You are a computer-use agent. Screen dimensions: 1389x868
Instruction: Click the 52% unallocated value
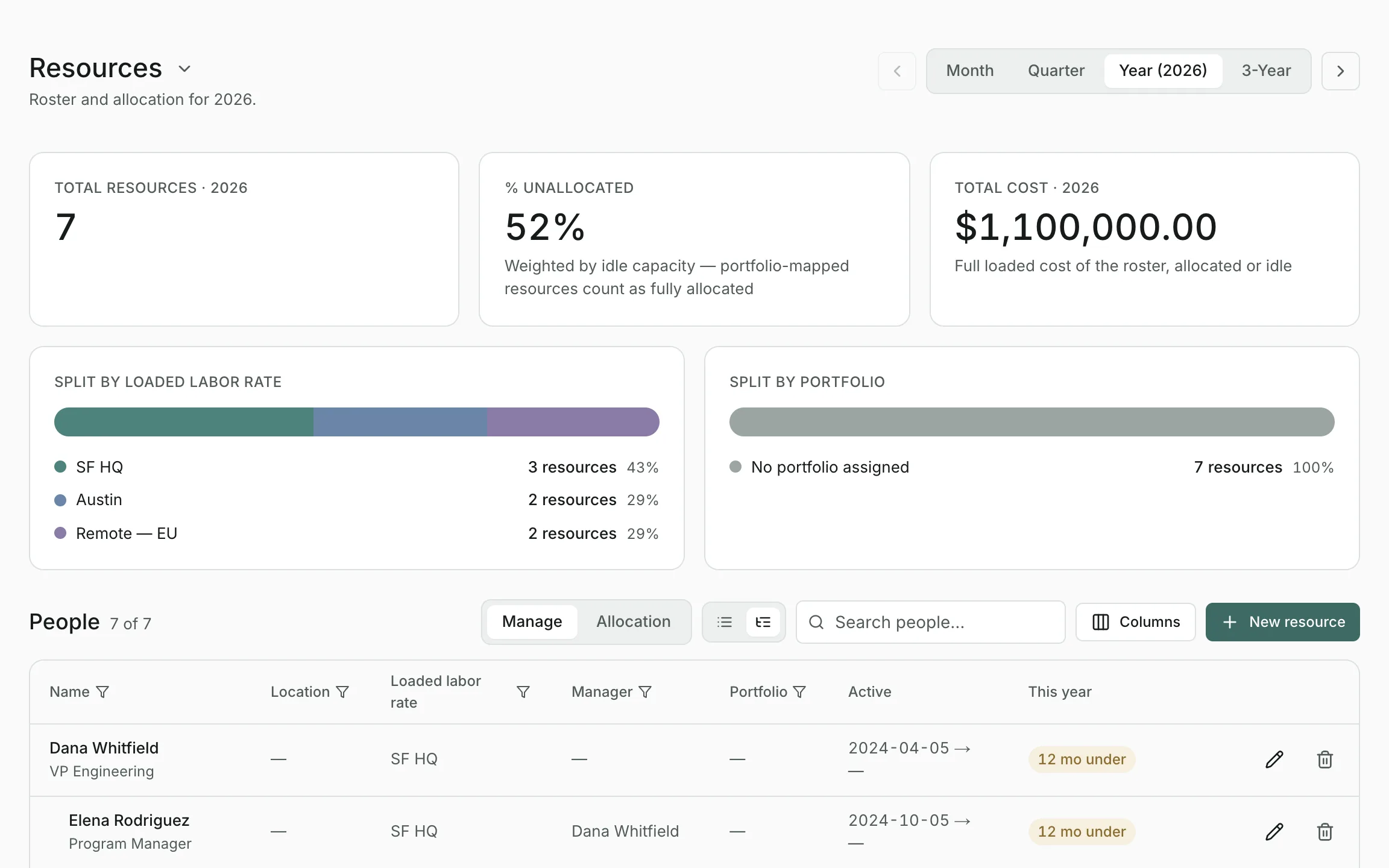point(545,227)
